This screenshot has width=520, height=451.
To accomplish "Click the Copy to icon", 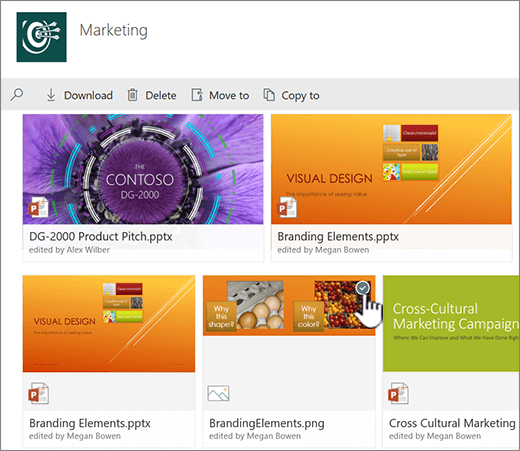I will point(269,95).
